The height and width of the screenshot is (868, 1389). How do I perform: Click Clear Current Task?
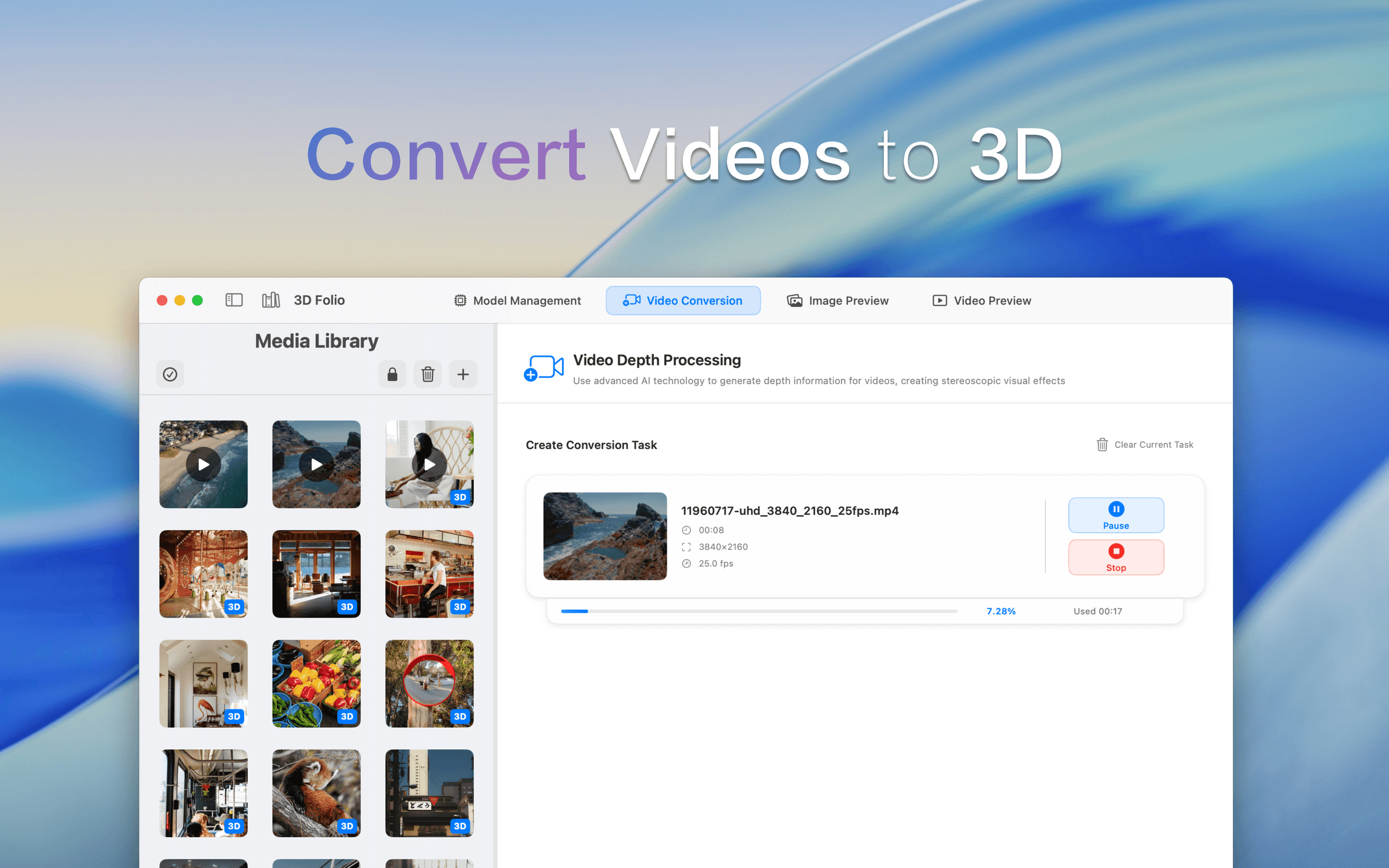coord(1144,445)
